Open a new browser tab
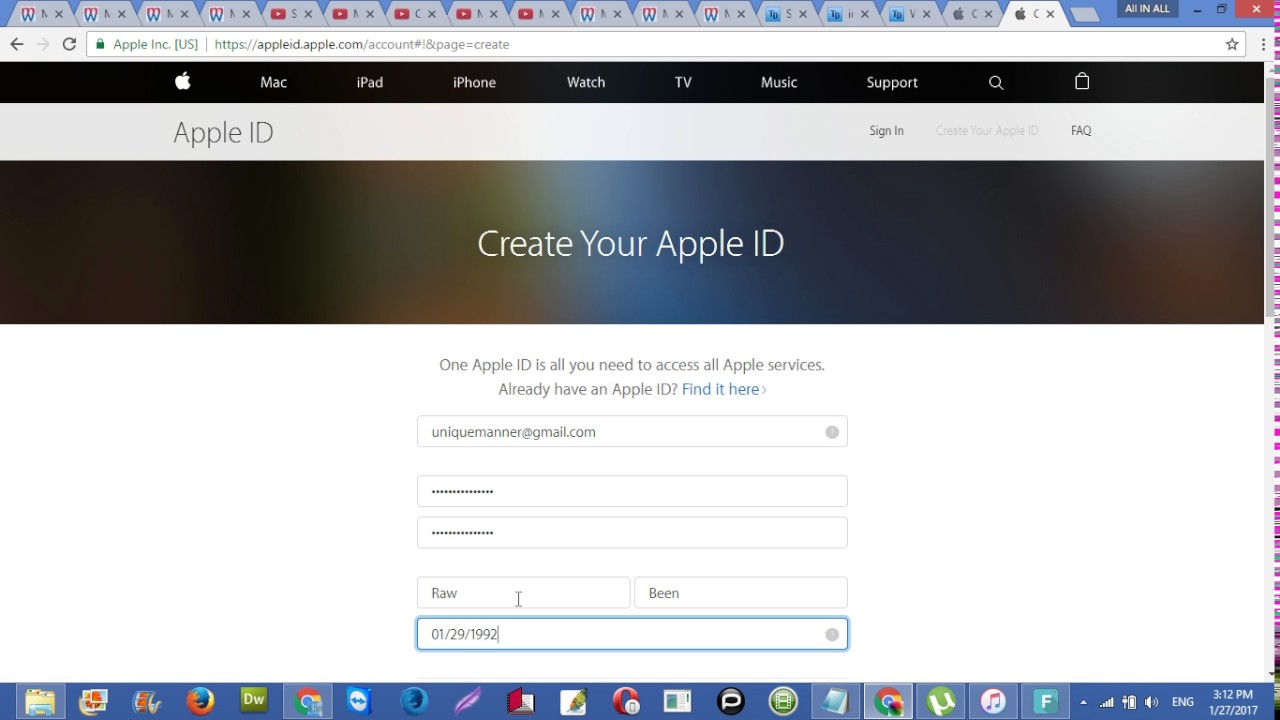 click(x=1084, y=14)
